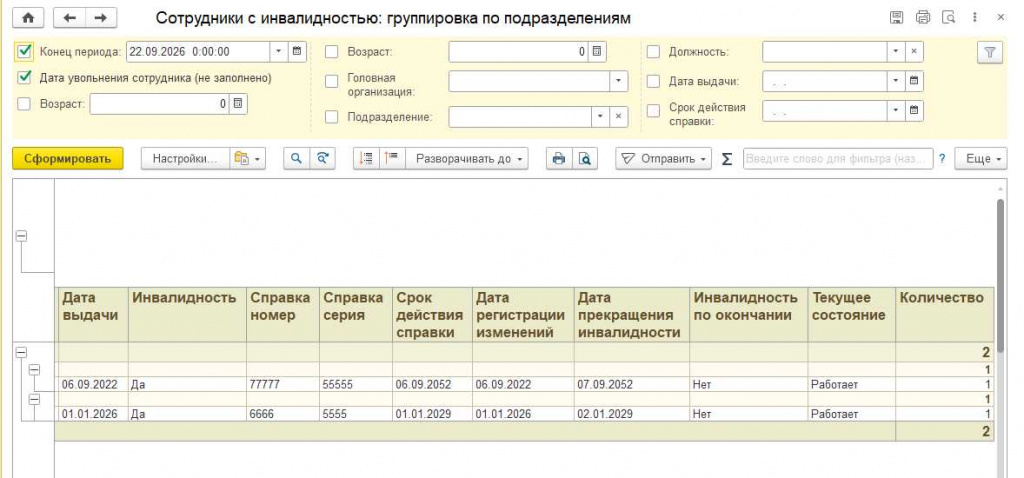Viewport: 1024px width, 478px height.
Task: Collapse all groups icon in the toolbar
Action: [392, 158]
